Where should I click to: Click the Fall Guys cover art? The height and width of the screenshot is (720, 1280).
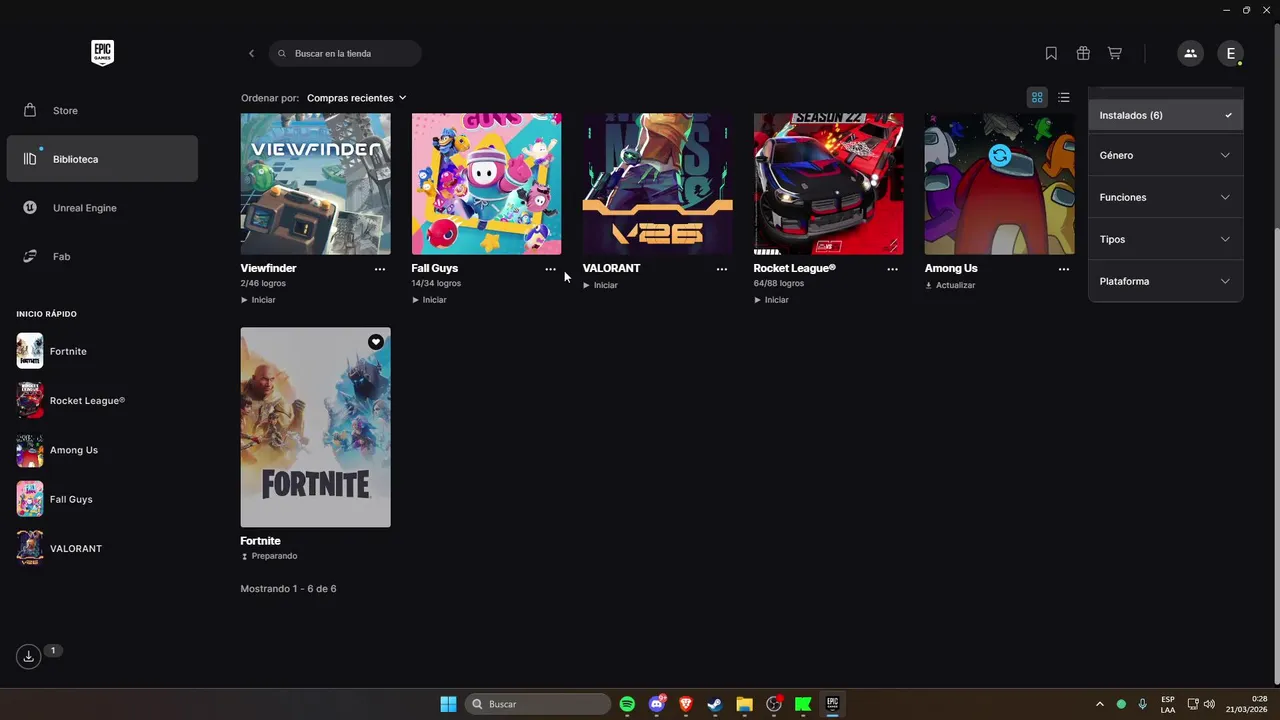tap(487, 184)
